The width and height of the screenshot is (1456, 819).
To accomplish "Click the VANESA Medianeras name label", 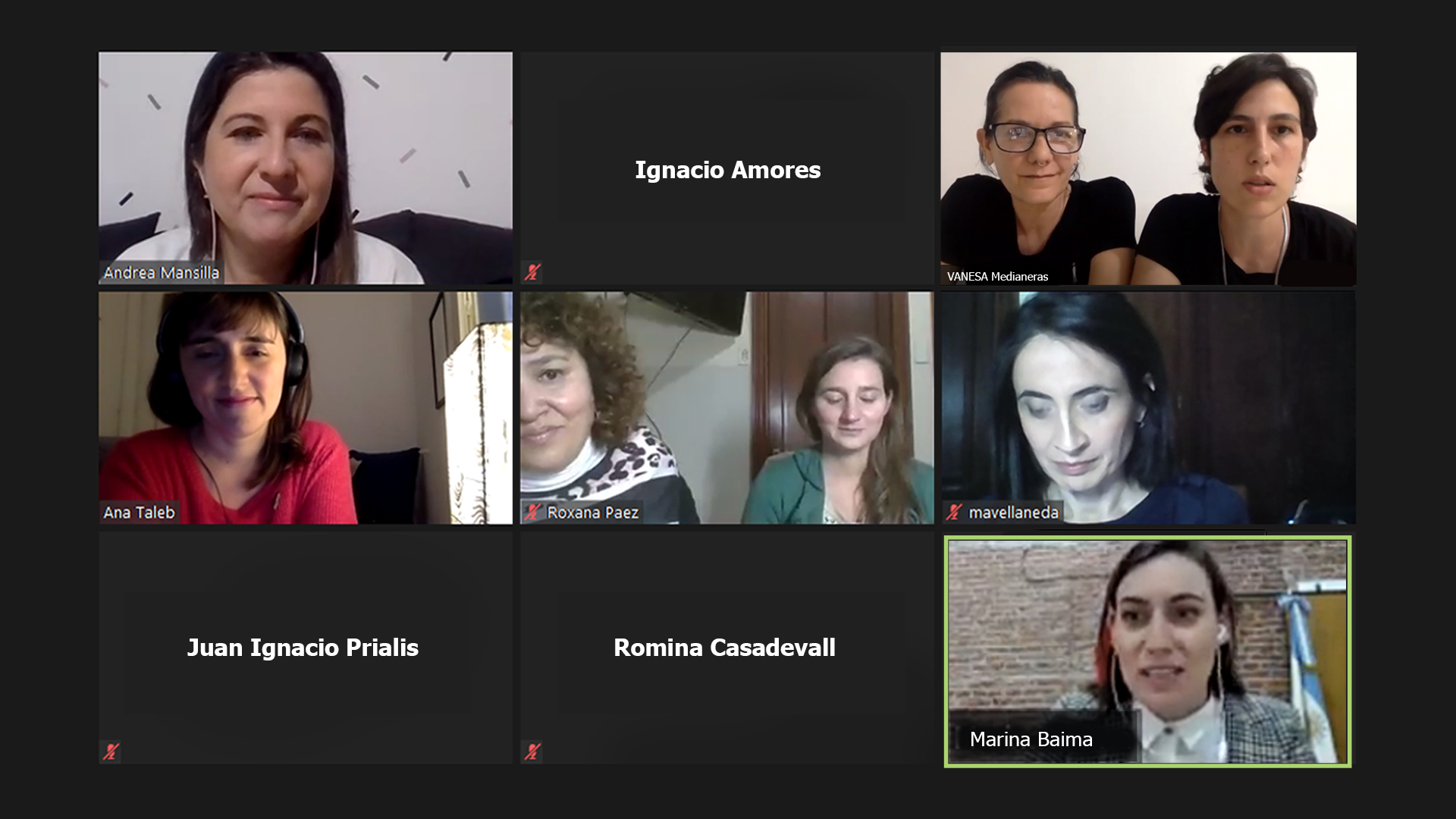I will (x=997, y=277).
